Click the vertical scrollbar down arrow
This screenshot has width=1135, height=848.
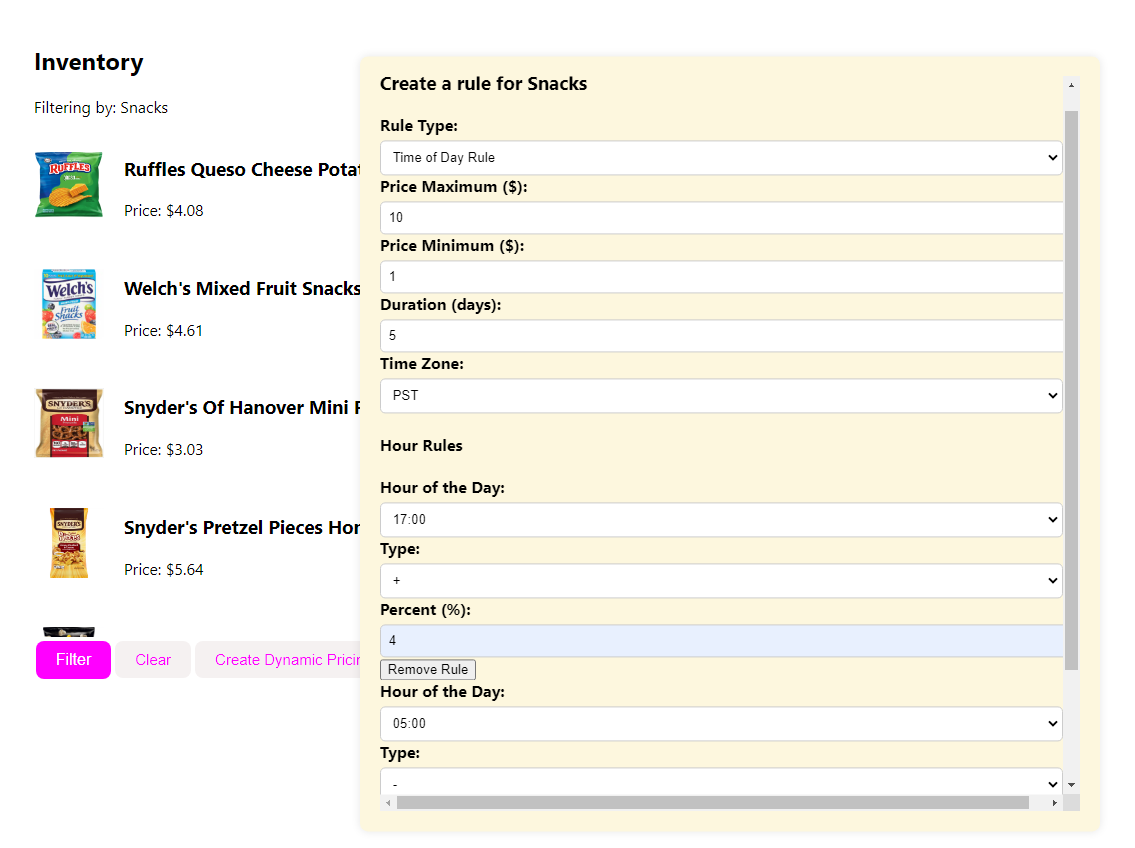(1071, 785)
